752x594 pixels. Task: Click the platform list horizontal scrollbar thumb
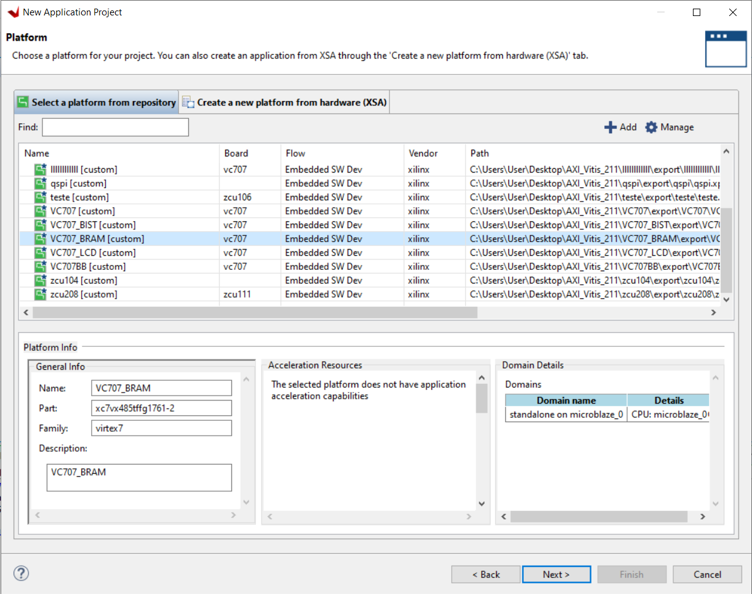[255, 313]
